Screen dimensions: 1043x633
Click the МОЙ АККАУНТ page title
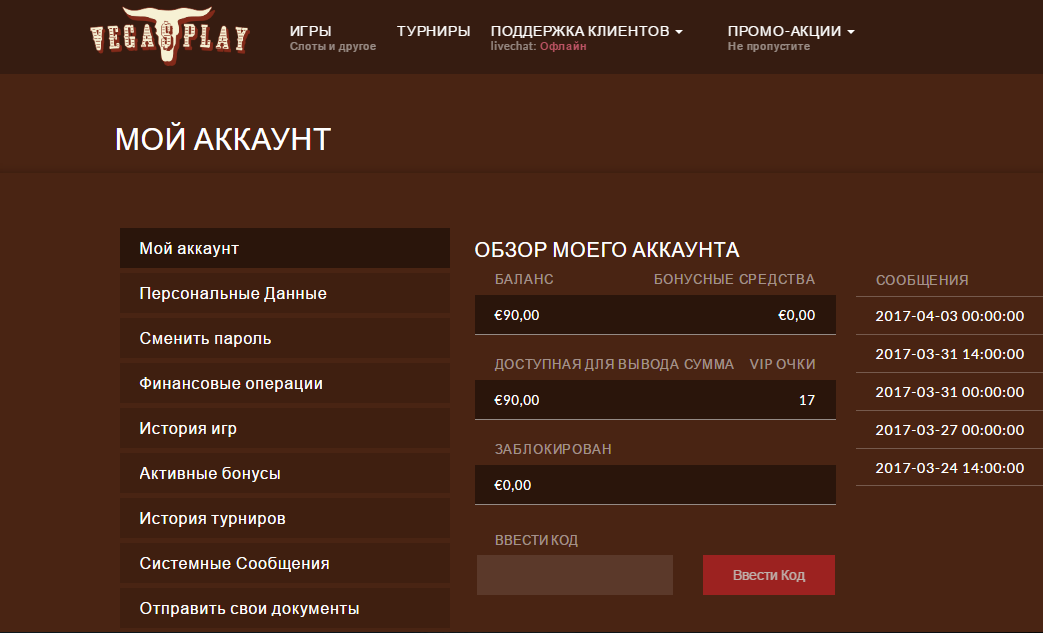[x=223, y=140]
